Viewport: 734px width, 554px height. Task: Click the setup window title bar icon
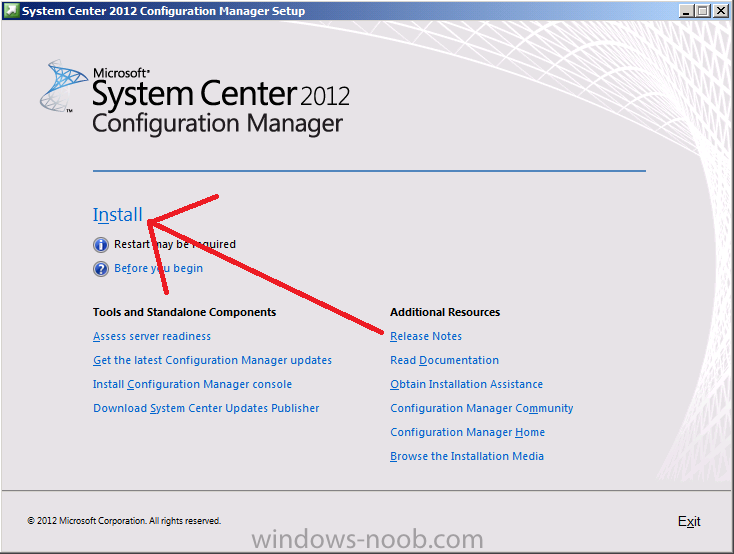click(x=11, y=10)
